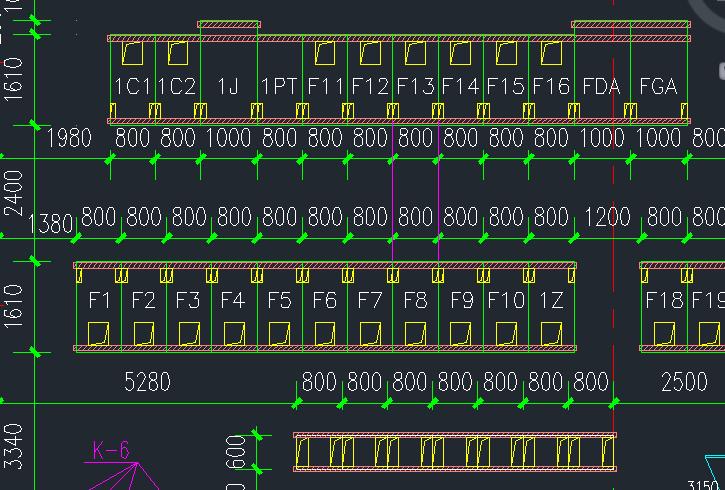Select the 1Z cabinet label
This screenshot has height=490, width=725.
(x=551, y=300)
